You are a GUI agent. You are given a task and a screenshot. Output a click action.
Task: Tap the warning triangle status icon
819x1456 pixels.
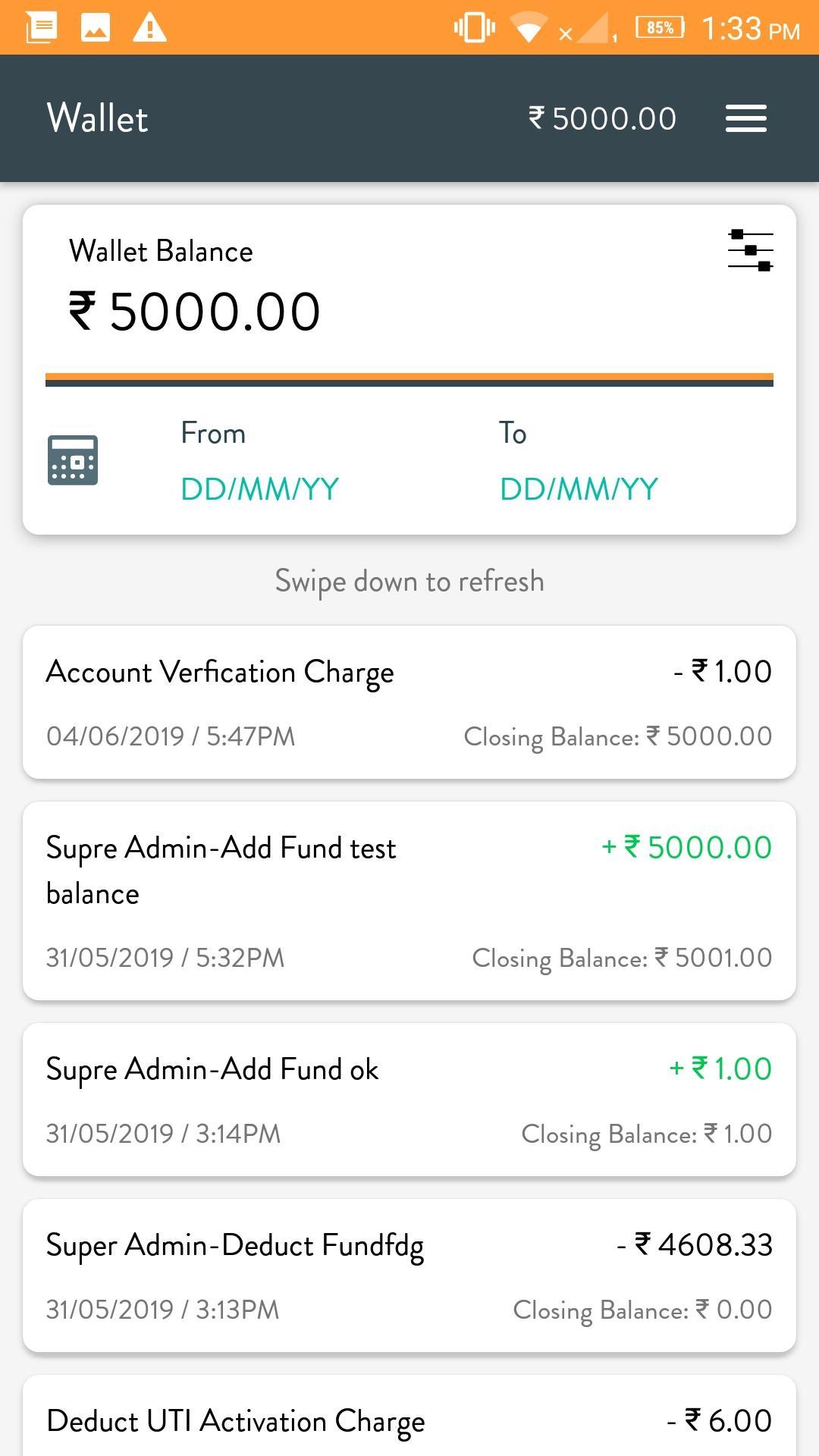tap(149, 28)
